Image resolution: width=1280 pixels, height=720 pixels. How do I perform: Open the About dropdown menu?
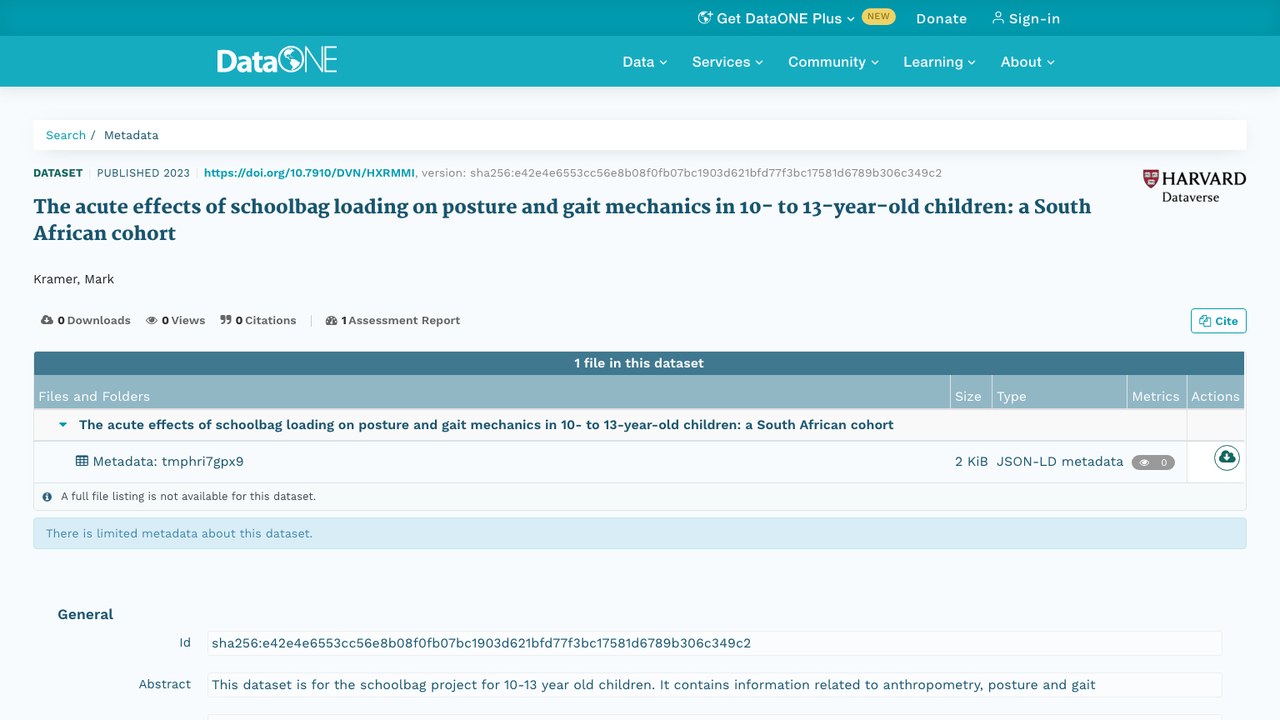tap(1028, 62)
